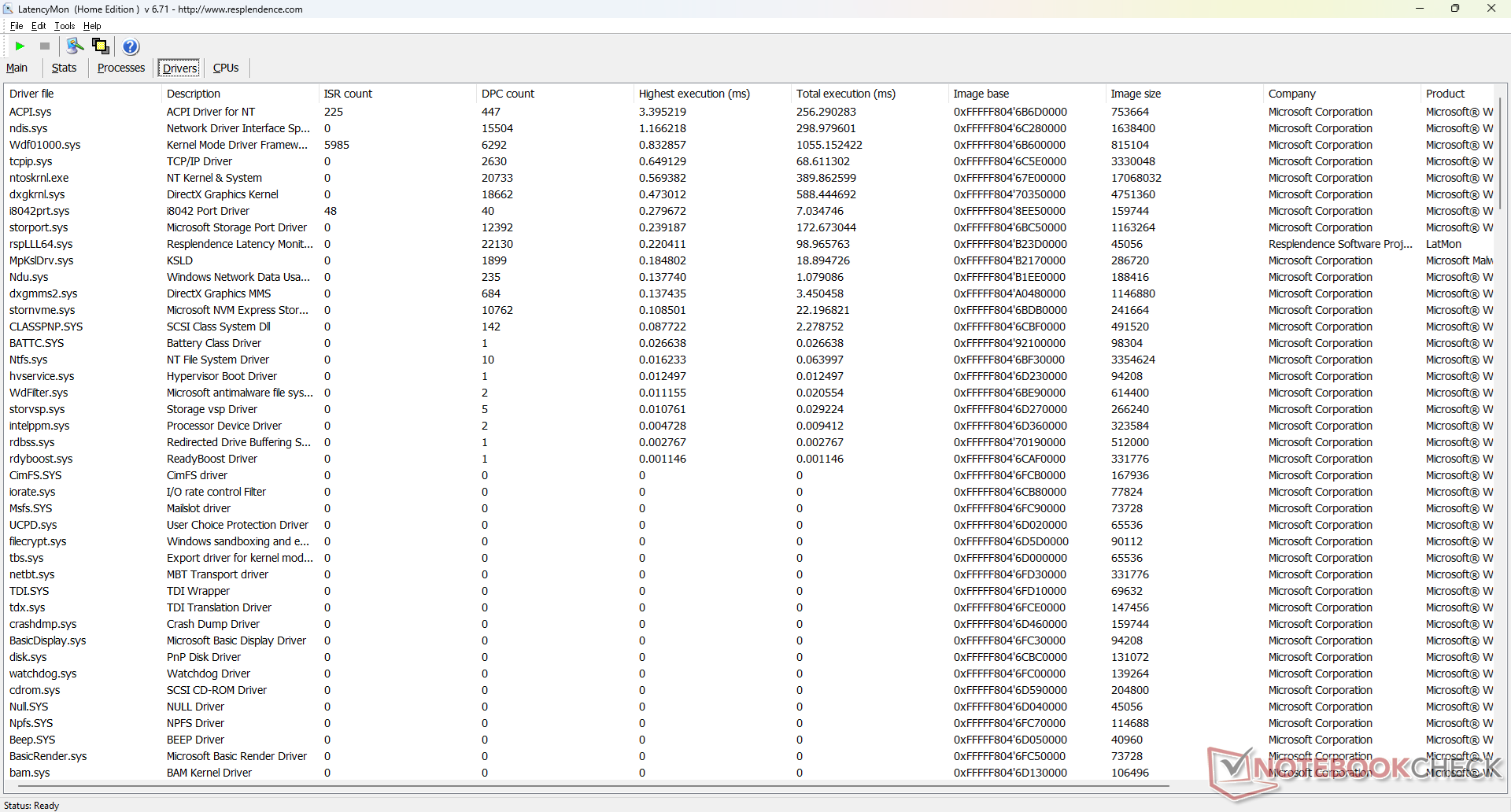Viewport: 1511px width, 812px height.
Task: Open help with the blue question mark
Action: tap(131, 47)
